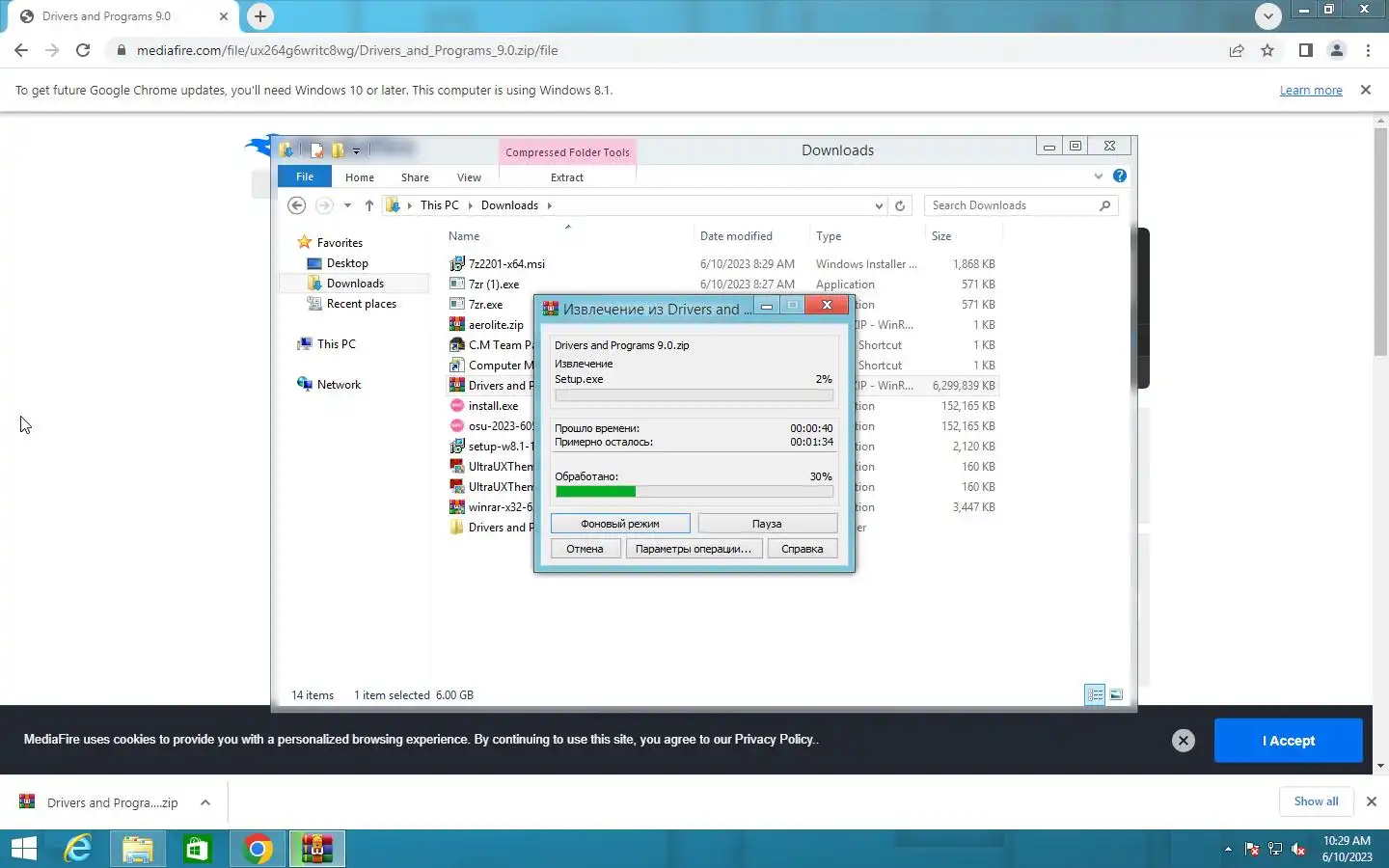Open download item options caret
The height and width of the screenshot is (868, 1389).
[x=204, y=802]
